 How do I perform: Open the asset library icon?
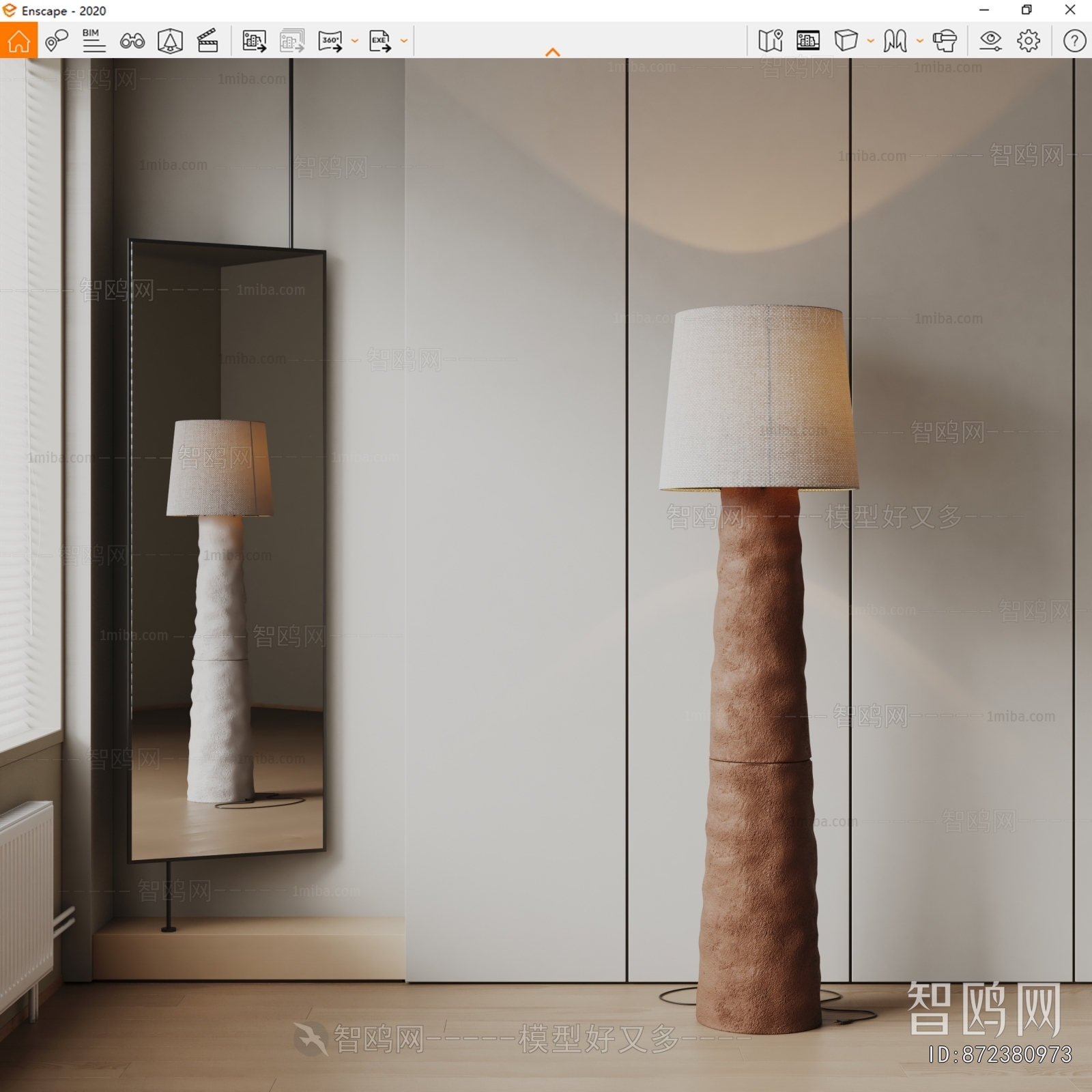coord(170,41)
